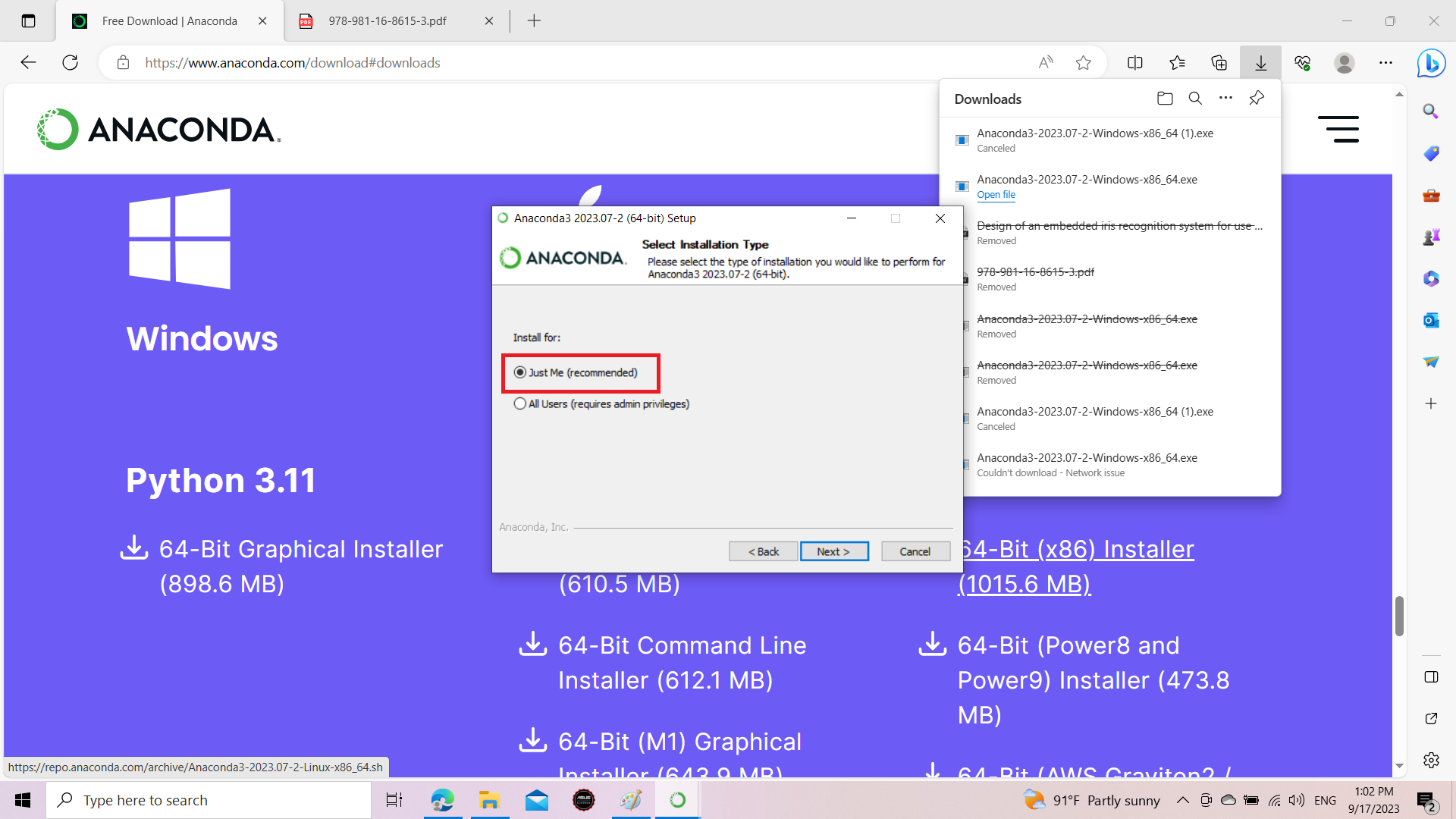
Task: Open the Favorites list icon
Action: [x=1177, y=63]
